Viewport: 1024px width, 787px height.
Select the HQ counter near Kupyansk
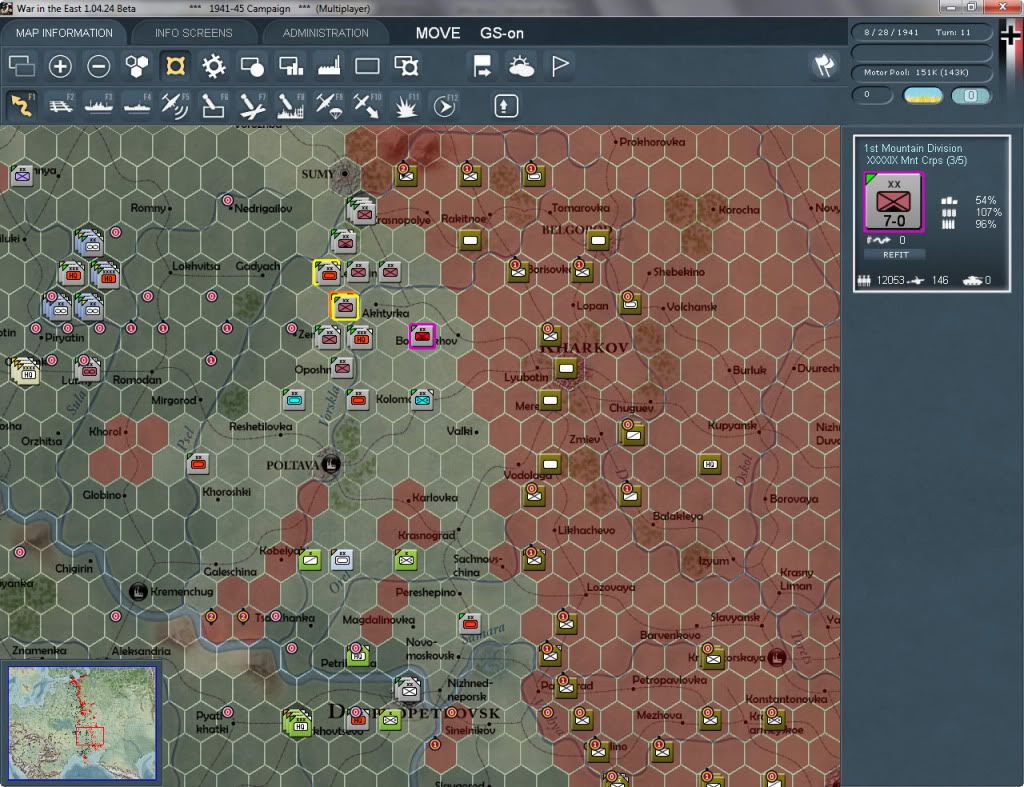pos(710,464)
